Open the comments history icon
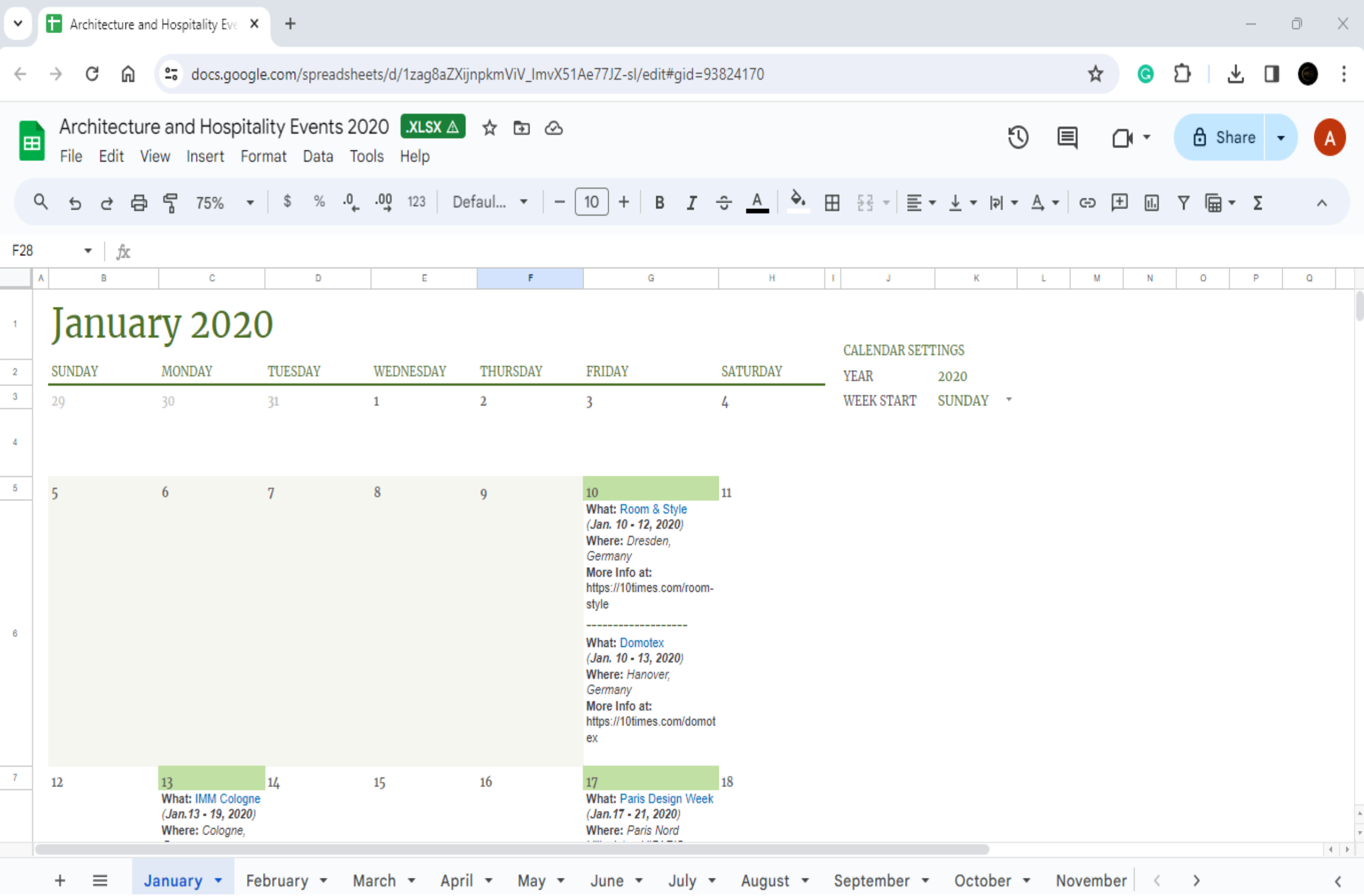Screen dimensions: 1364x896 coord(1067,137)
